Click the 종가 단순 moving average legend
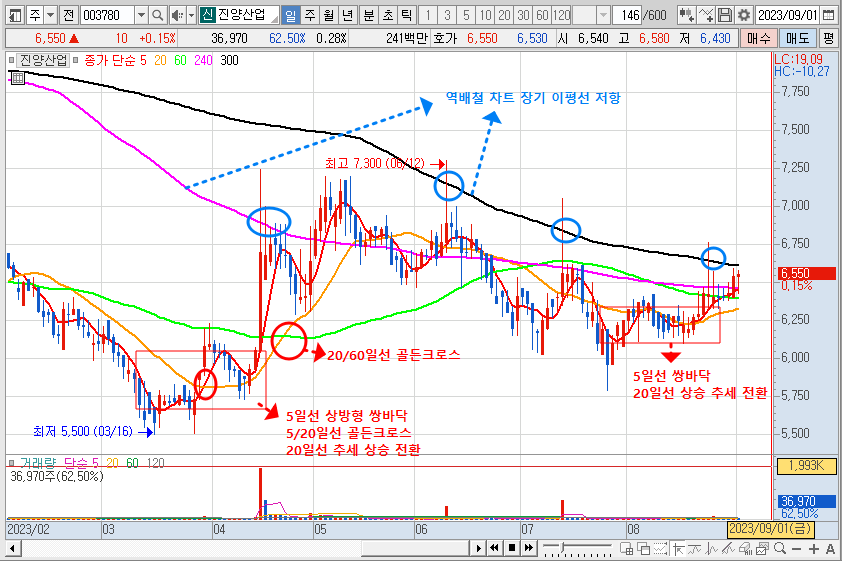The image size is (842, 561). click(x=111, y=60)
